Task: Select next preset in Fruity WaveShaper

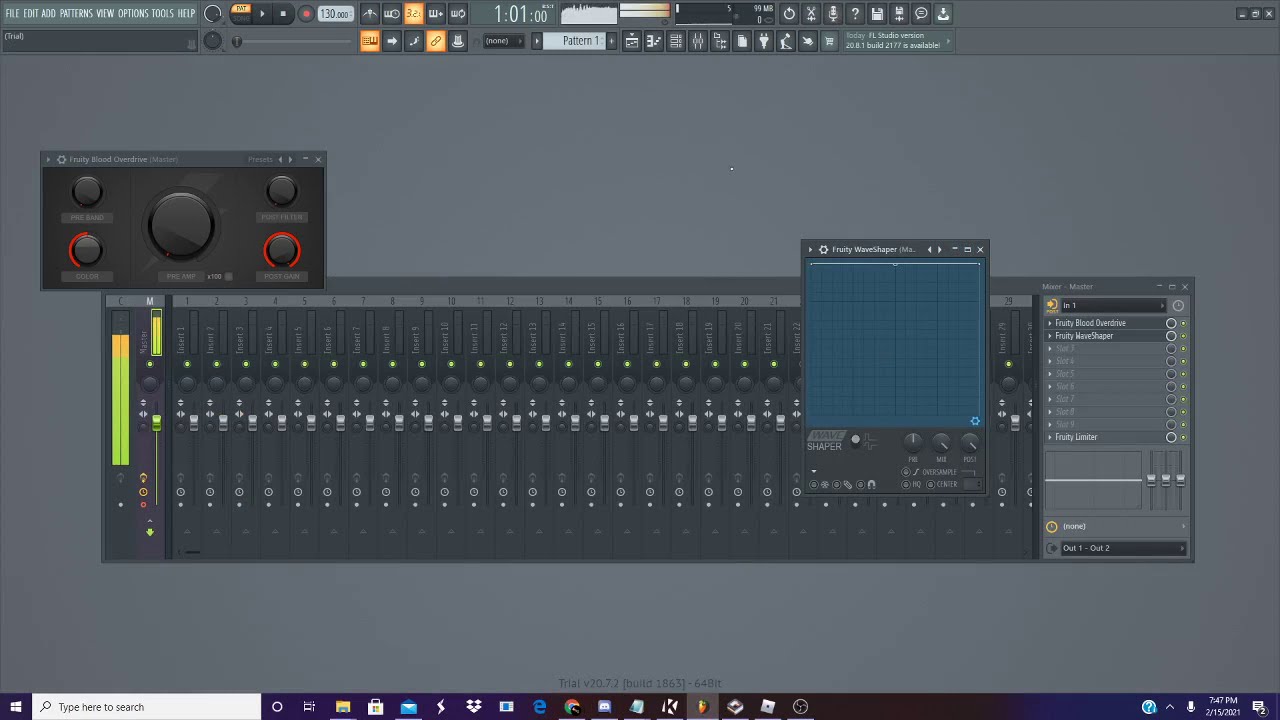Action: [x=939, y=249]
